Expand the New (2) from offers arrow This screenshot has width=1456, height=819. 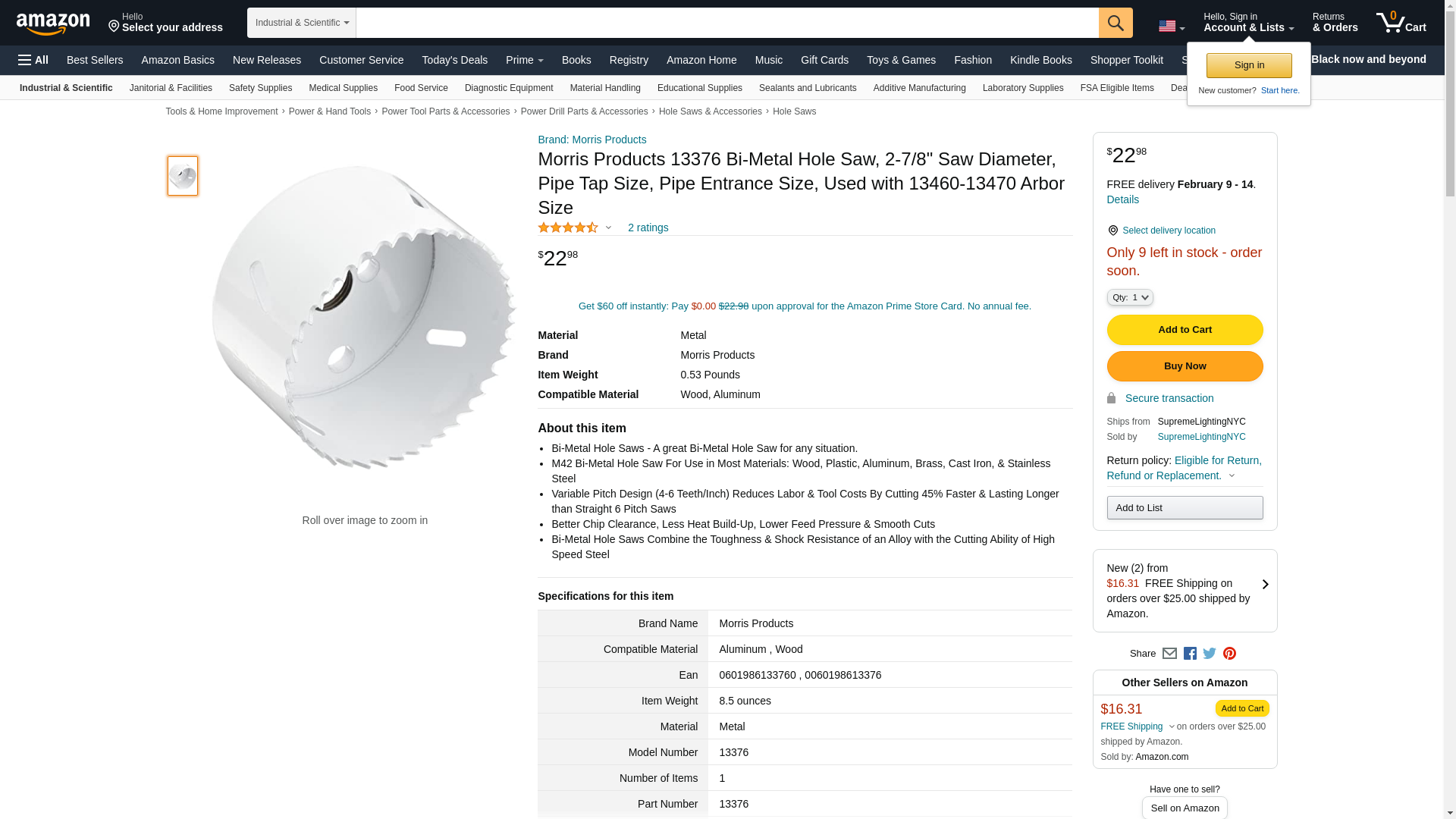1265,584
